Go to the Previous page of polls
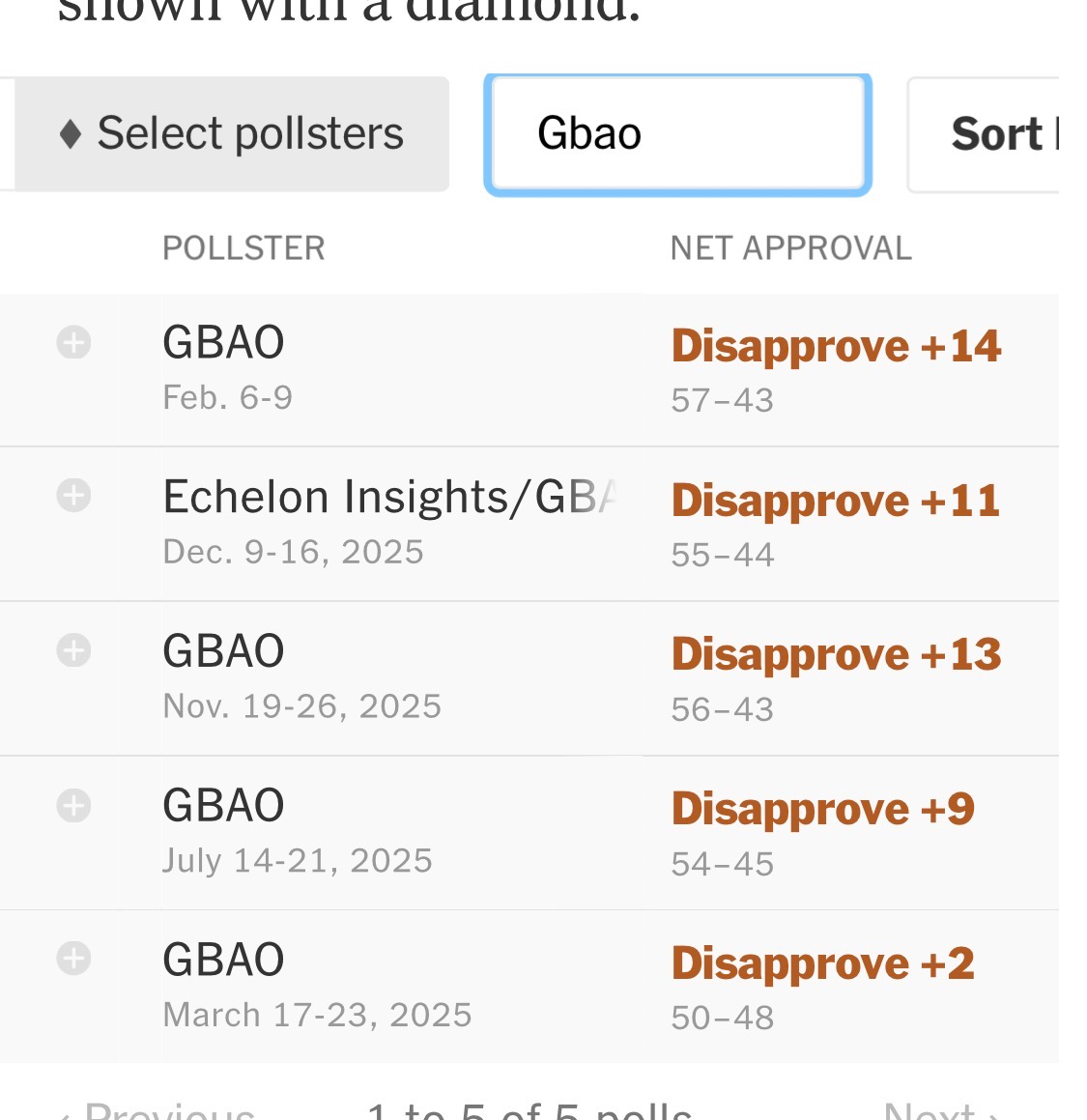The height and width of the screenshot is (1120, 1087). 159,1111
